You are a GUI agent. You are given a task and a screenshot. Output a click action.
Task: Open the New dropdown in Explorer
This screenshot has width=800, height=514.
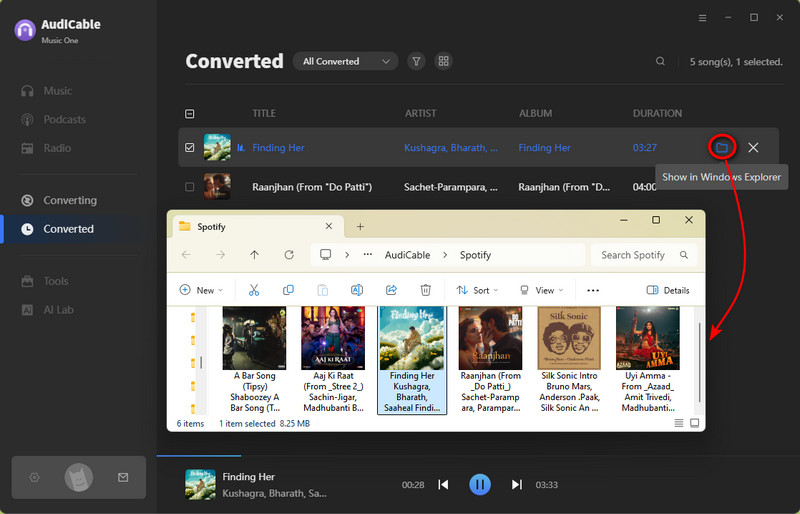(201, 290)
